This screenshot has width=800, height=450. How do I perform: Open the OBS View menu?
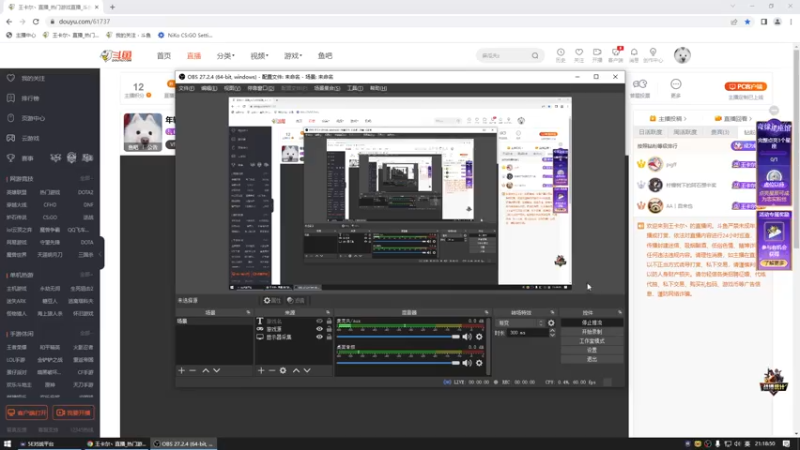pyautogui.click(x=232, y=88)
